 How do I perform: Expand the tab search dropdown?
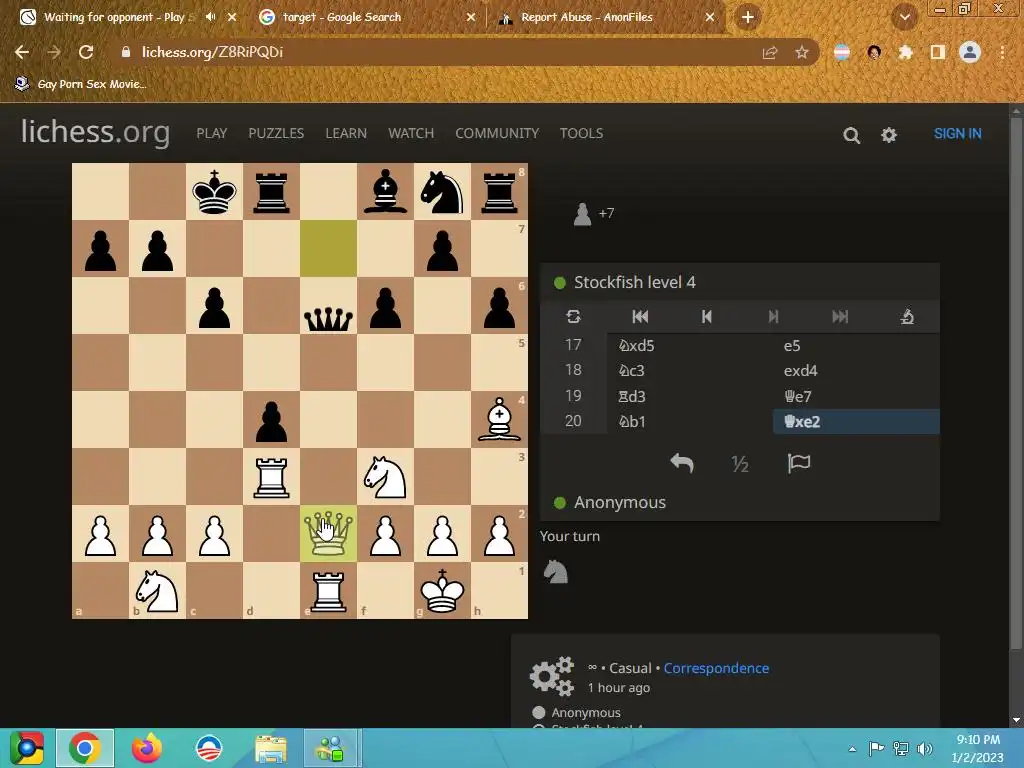904,18
